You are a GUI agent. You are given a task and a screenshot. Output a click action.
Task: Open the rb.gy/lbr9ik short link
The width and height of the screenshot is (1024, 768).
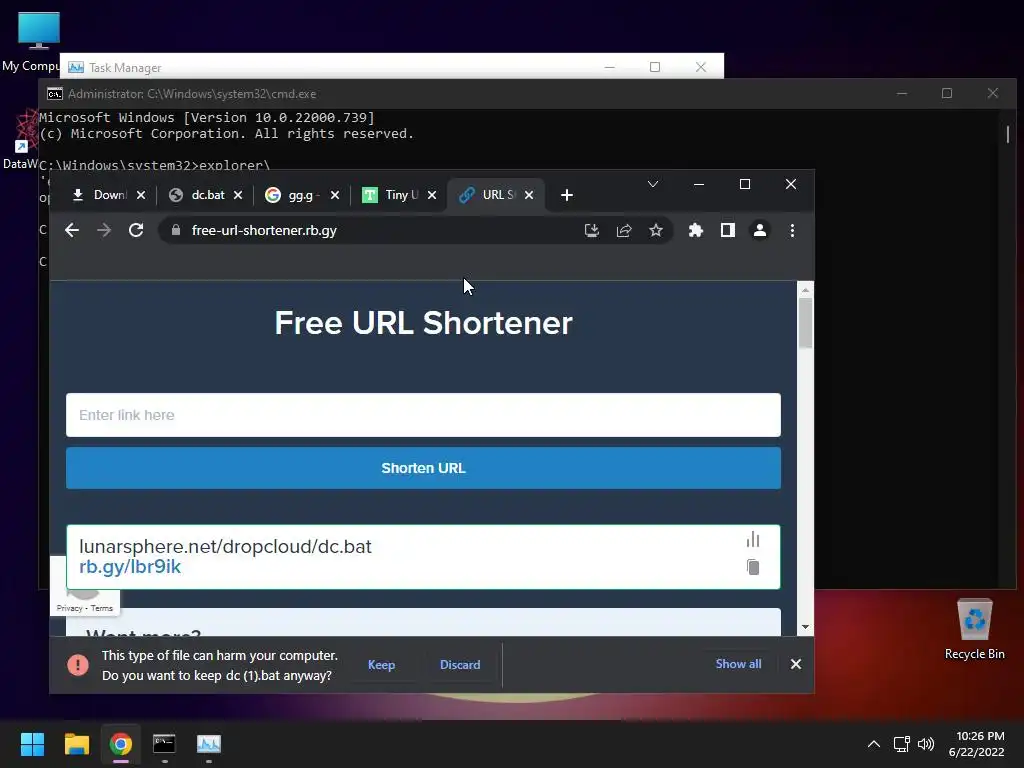click(130, 567)
